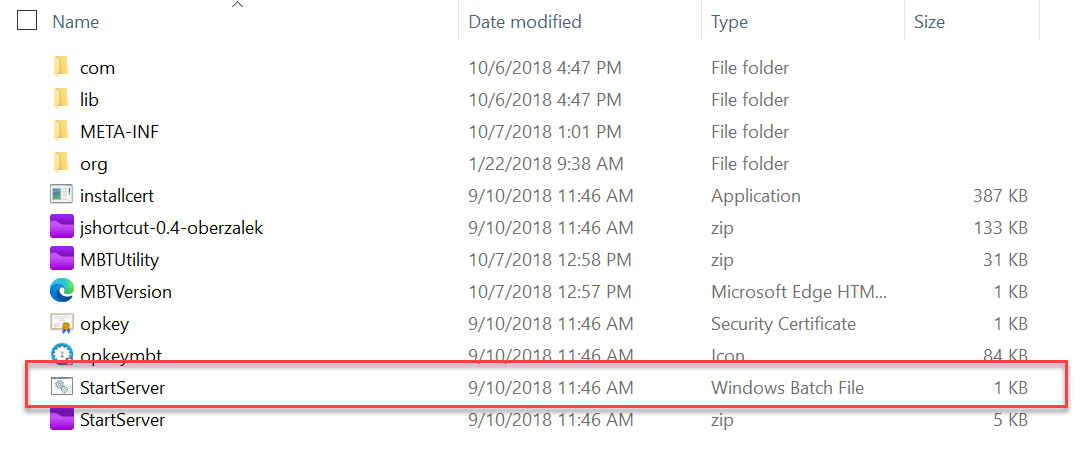Viewport: 1090px width, 475px height.
Task: Sort files by Name column
Action: click(76, 22)
